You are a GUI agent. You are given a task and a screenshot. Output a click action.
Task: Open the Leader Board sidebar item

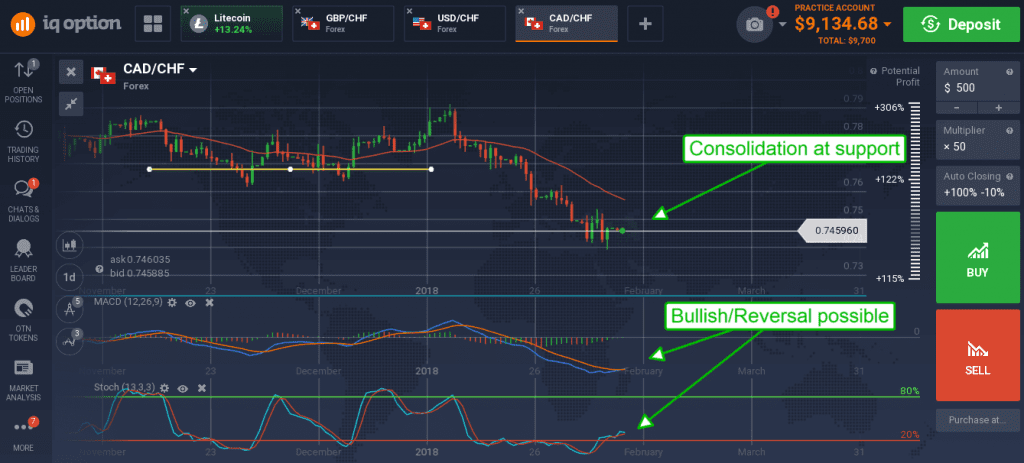[x=24, y=261]
